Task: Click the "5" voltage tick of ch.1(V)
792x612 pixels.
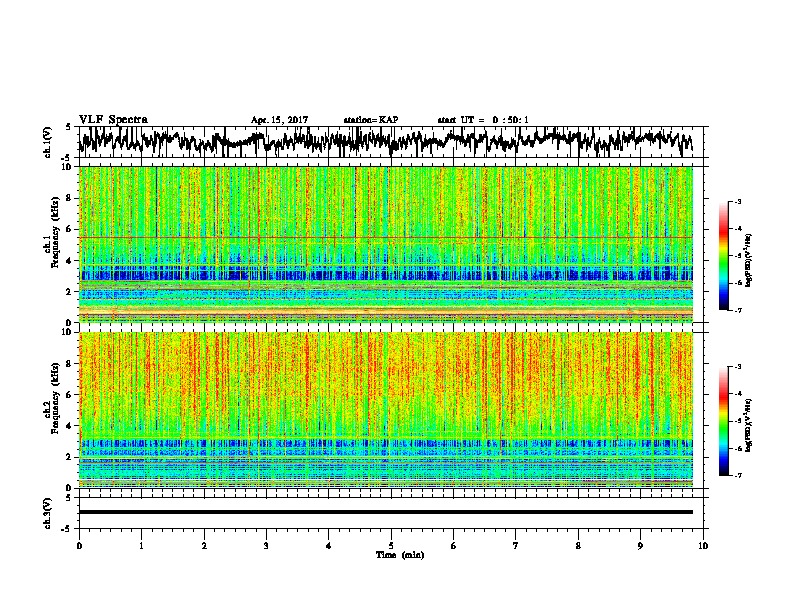Action: pos(68,127)
